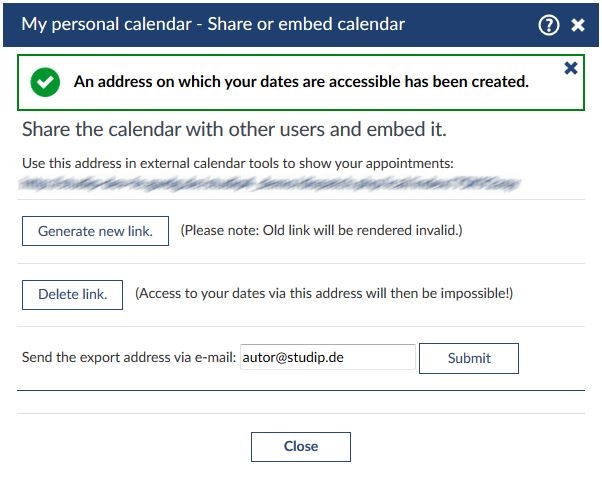Click the 'Use this address in external' instruction
This screenshot has height=483, width=602.
(237, 162)
